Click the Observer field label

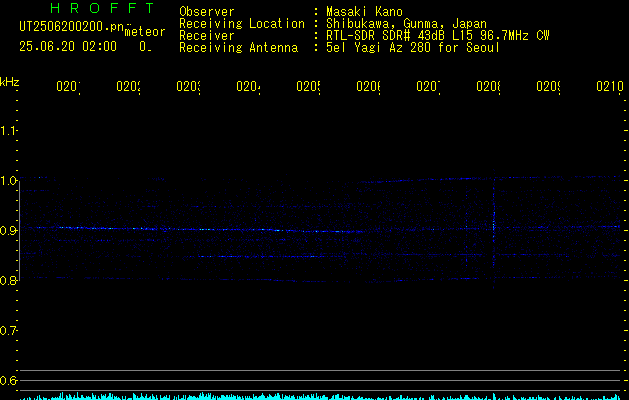pos(207,11)
